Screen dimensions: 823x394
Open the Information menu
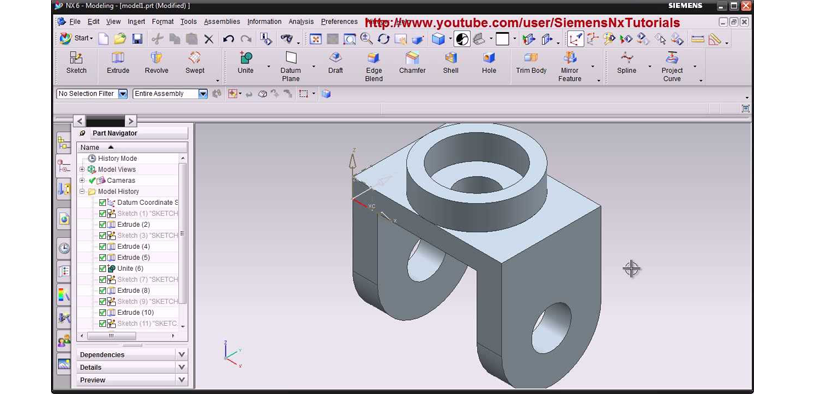pyautogui.click(x=265, y=22)
